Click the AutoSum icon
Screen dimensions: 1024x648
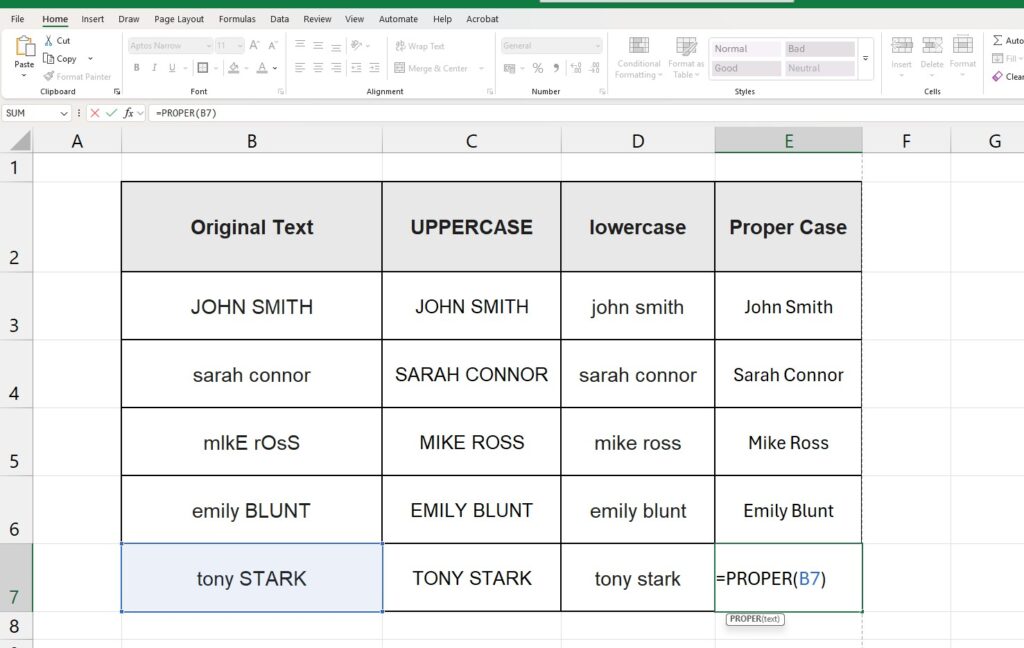tap(999, 41)
